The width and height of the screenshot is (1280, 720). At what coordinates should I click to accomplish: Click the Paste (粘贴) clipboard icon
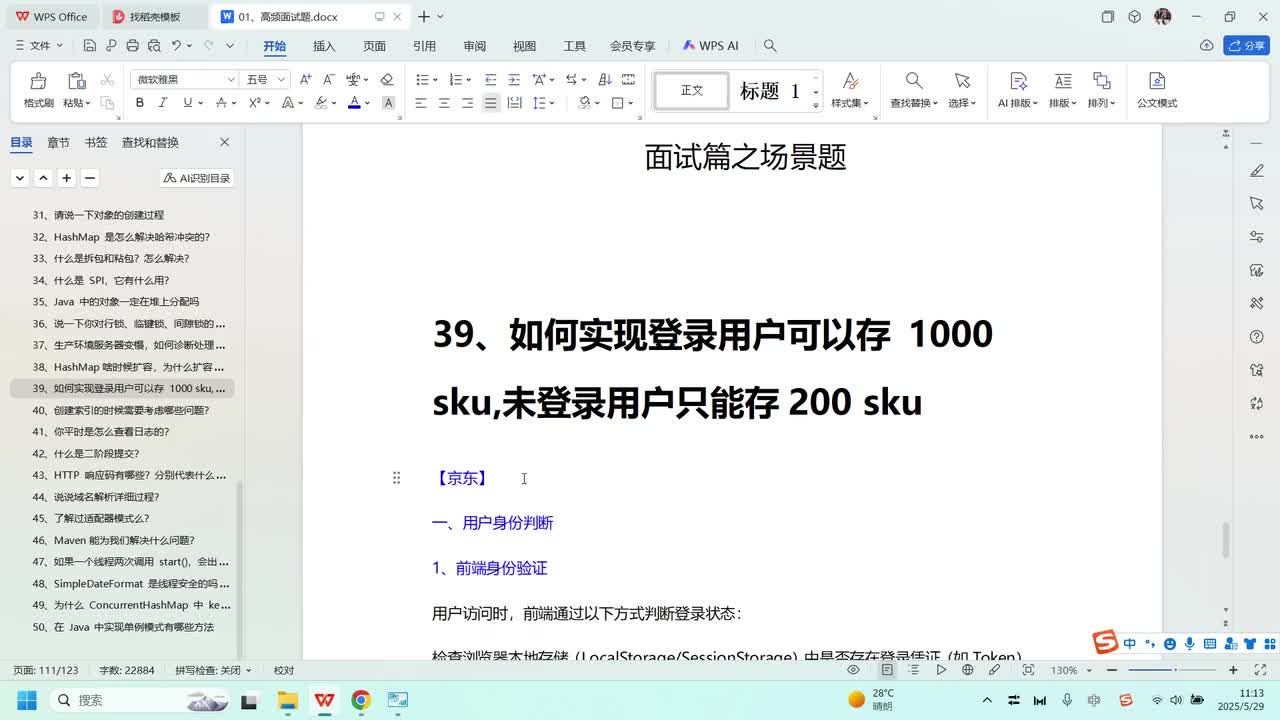(x=76, y=81)
